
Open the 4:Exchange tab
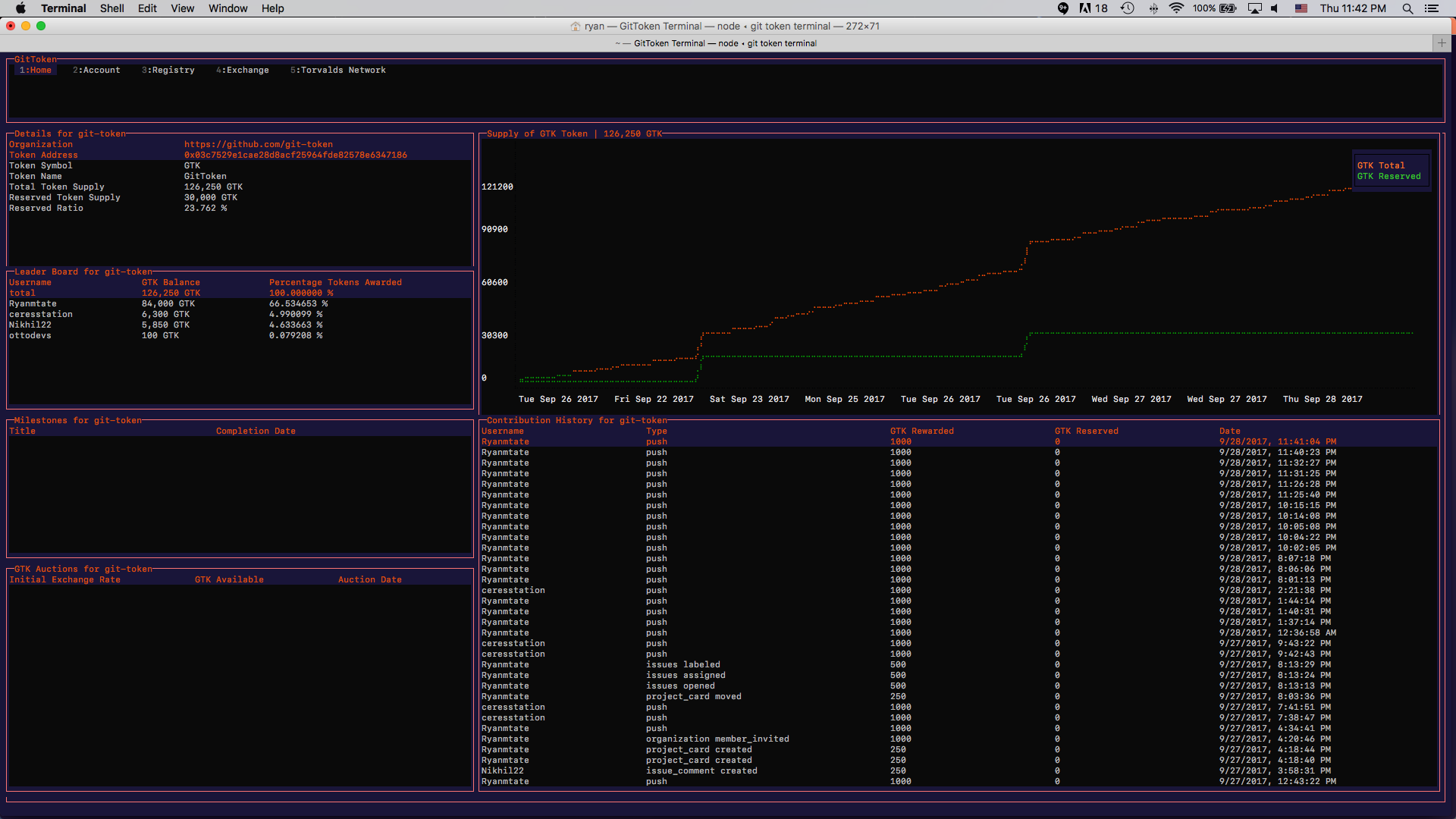click(x=242, y=70)
